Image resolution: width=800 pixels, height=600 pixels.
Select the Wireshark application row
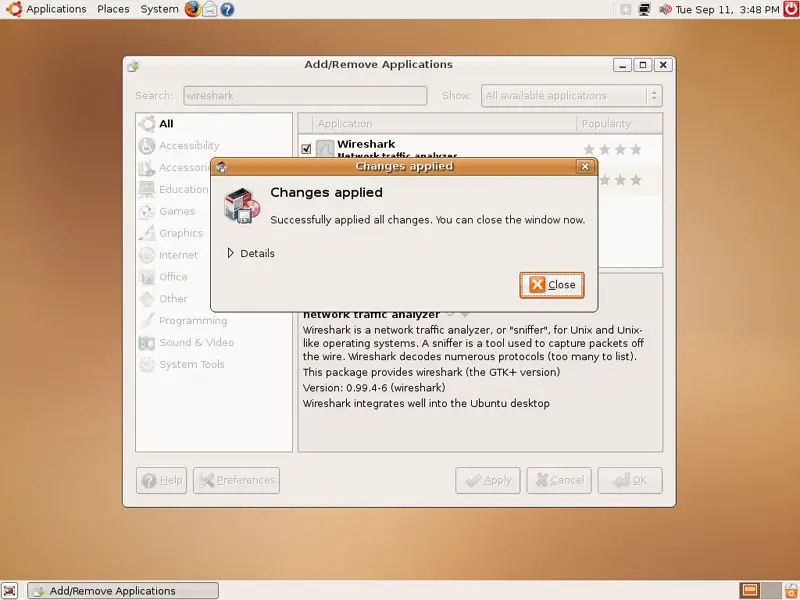(480, 148)
